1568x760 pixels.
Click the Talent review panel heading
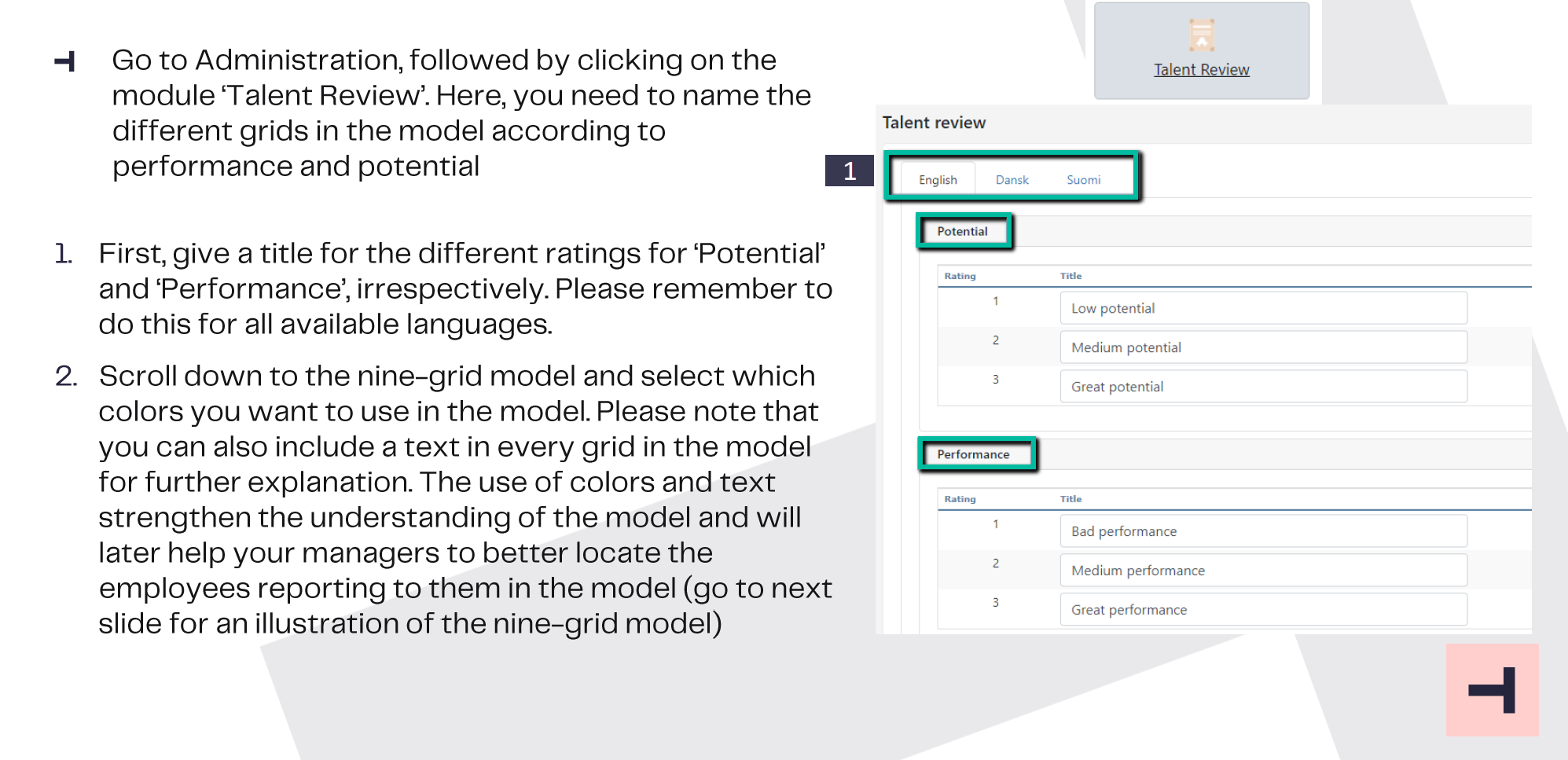click(x=934, y=123)
